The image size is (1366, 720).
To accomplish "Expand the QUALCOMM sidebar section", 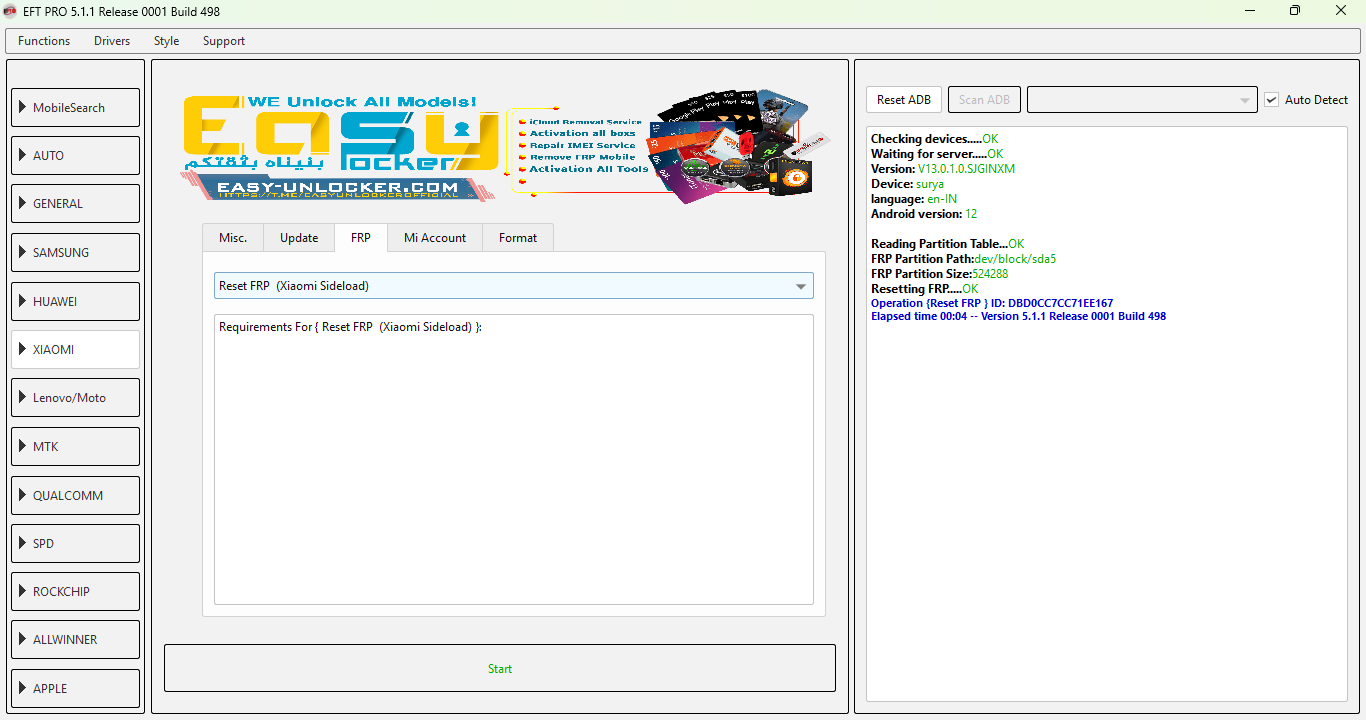I will (x=75, y=495).
